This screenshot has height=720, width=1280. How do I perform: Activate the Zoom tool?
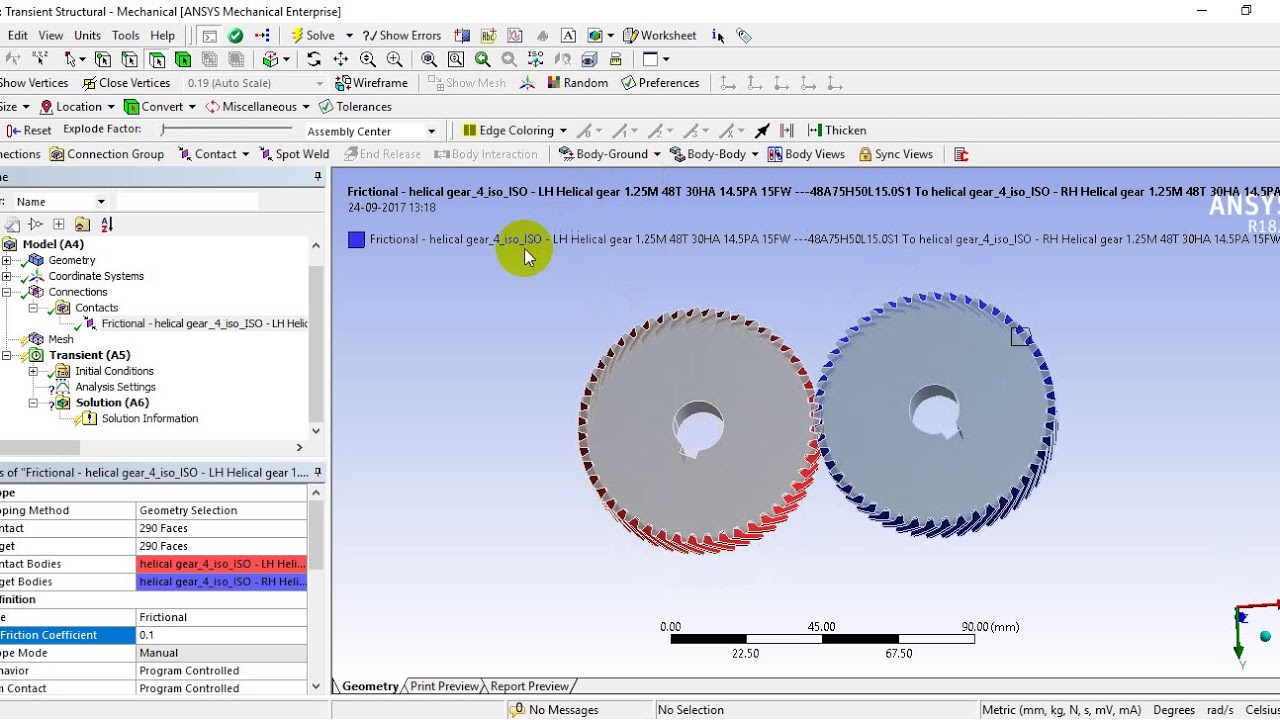368,59
